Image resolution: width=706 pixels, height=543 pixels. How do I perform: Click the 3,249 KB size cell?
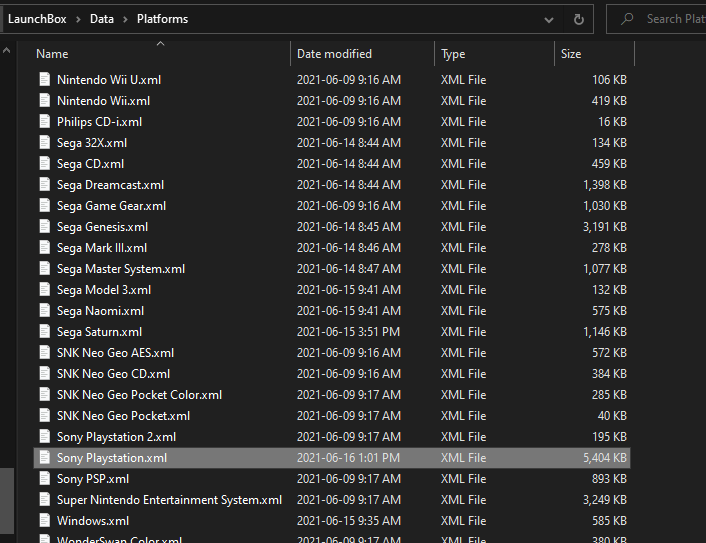click(x=605, y=500)
